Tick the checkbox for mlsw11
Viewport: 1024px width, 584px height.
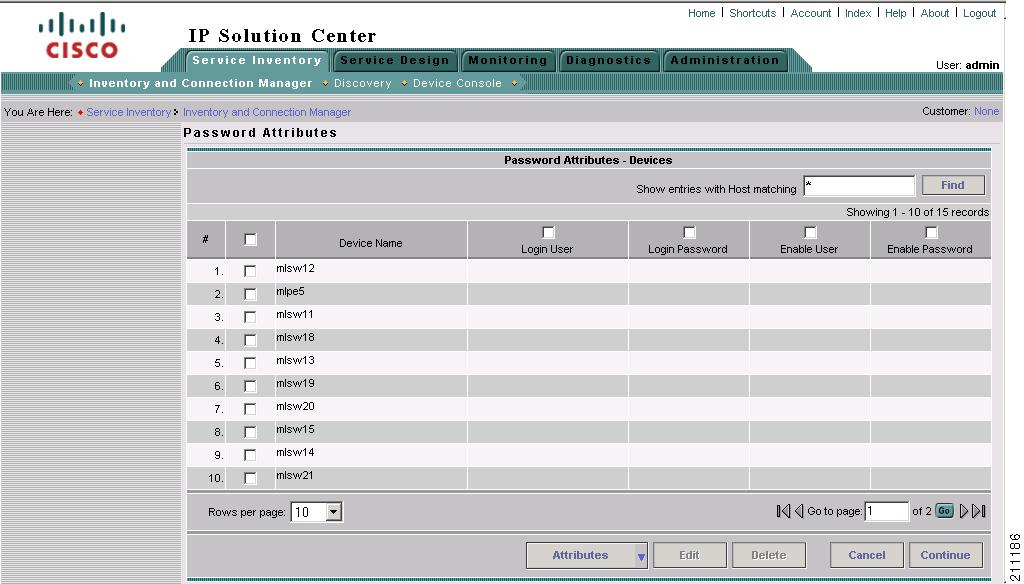tap(250, 317)
